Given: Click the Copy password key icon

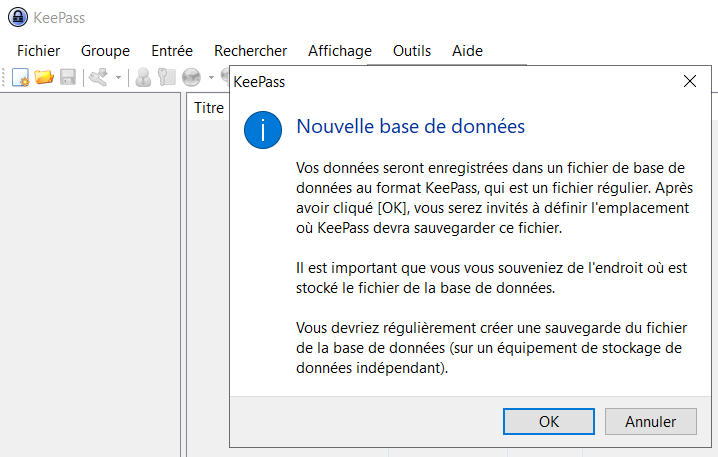Looking at the screenshot, I should tap(167, 78).
